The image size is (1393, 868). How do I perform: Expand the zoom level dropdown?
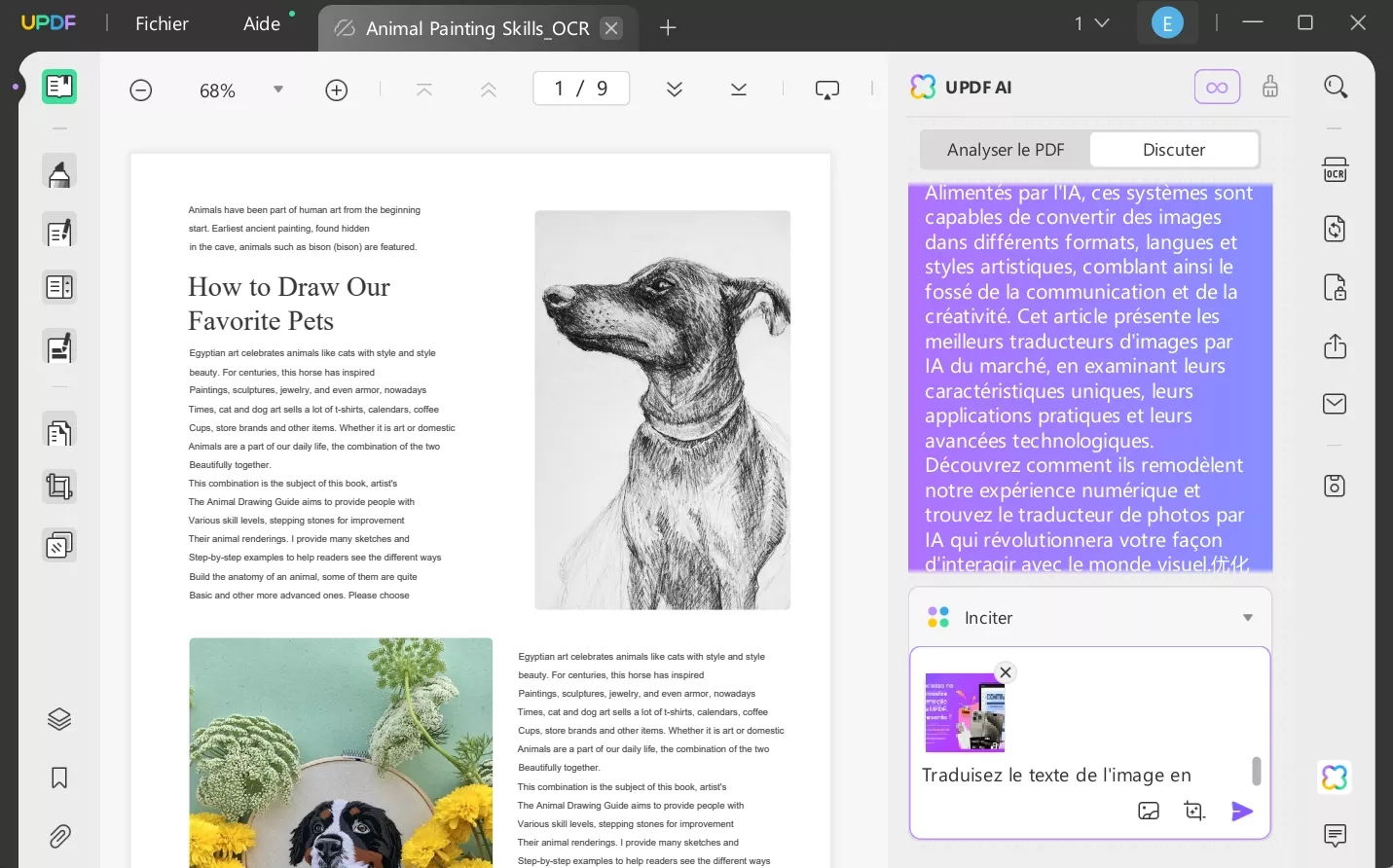click(278, 90)
